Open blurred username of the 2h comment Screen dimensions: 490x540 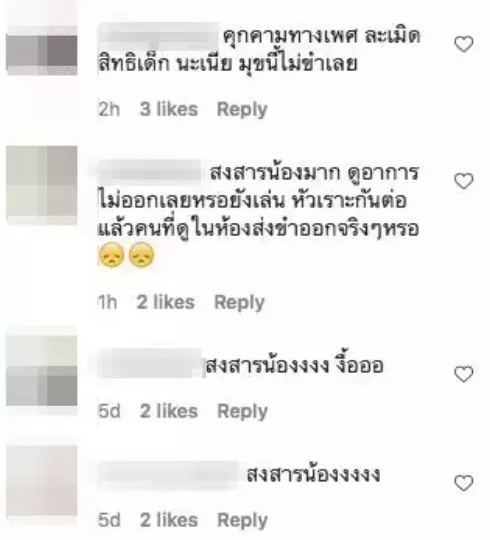tap(158, 37)
